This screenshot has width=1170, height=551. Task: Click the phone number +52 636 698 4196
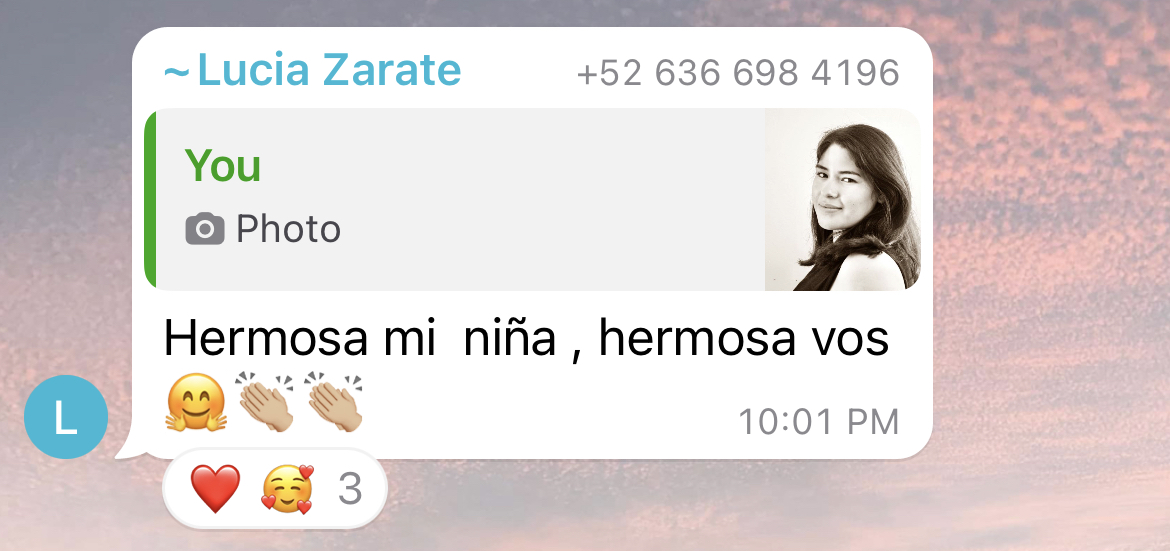coord(738,72)
